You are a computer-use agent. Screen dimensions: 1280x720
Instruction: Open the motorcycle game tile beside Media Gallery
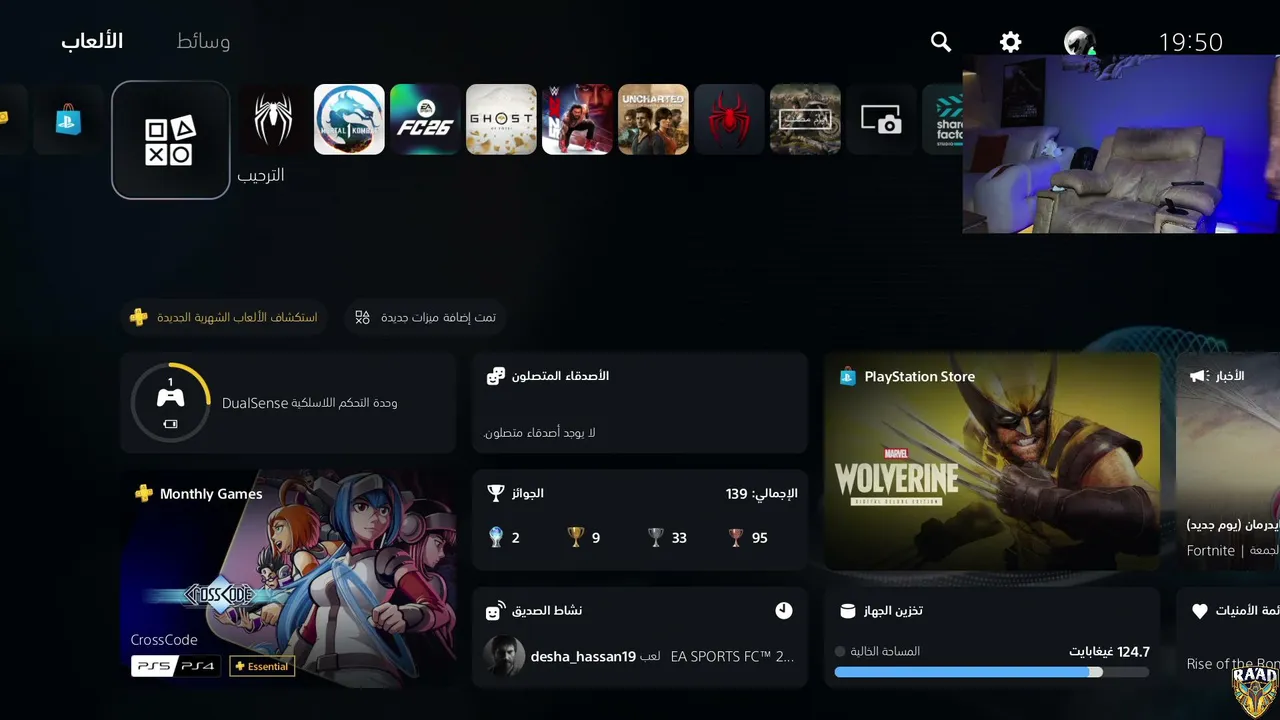pos(805,120)
